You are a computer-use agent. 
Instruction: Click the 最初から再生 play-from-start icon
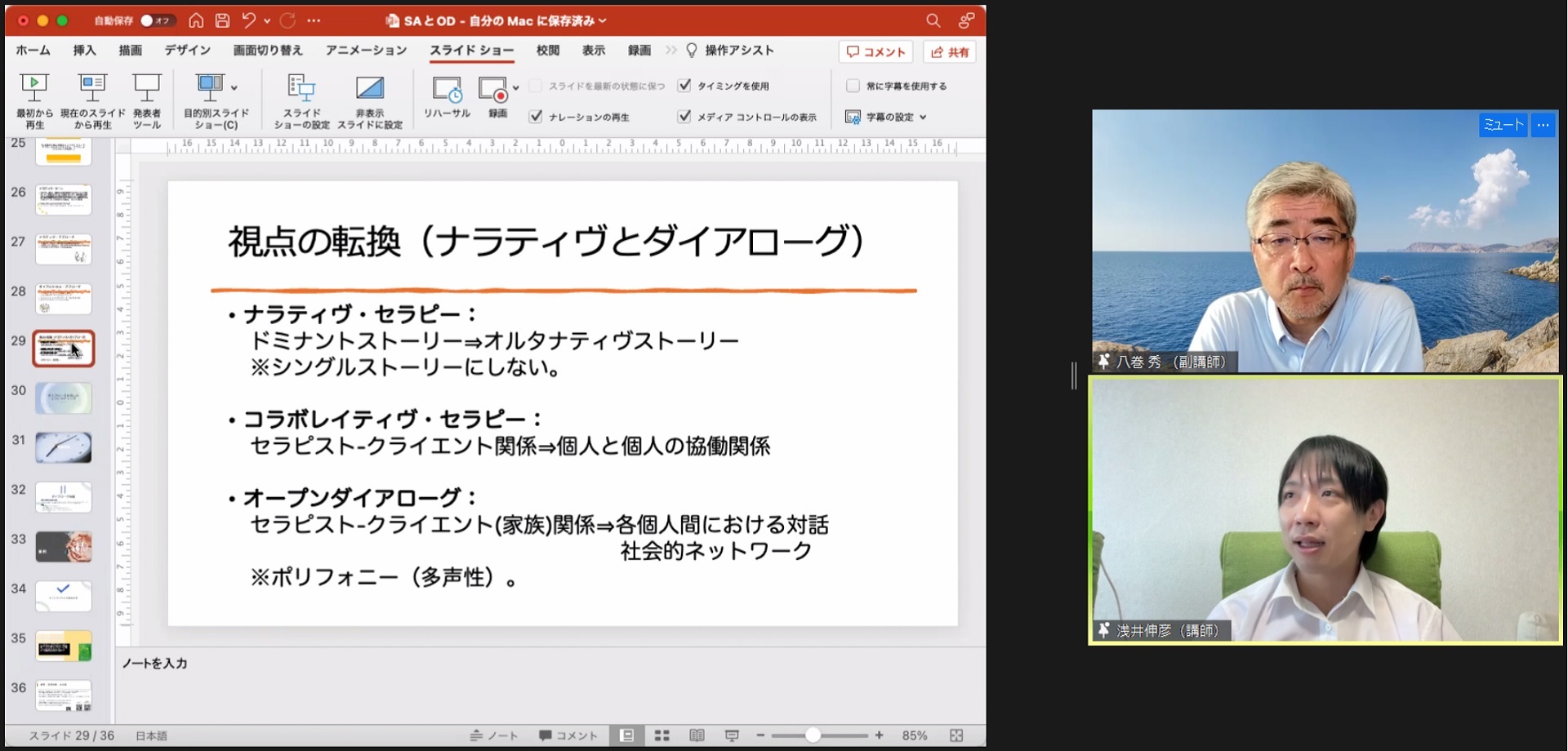(34, 87)
